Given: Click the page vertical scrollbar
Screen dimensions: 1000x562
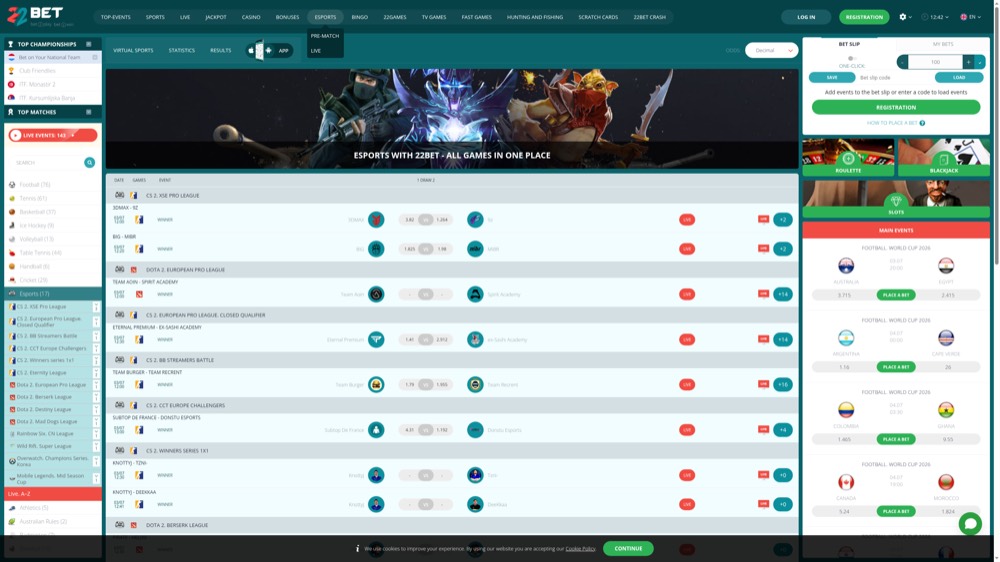Looking at the screenshot, I should coord(996,134).
